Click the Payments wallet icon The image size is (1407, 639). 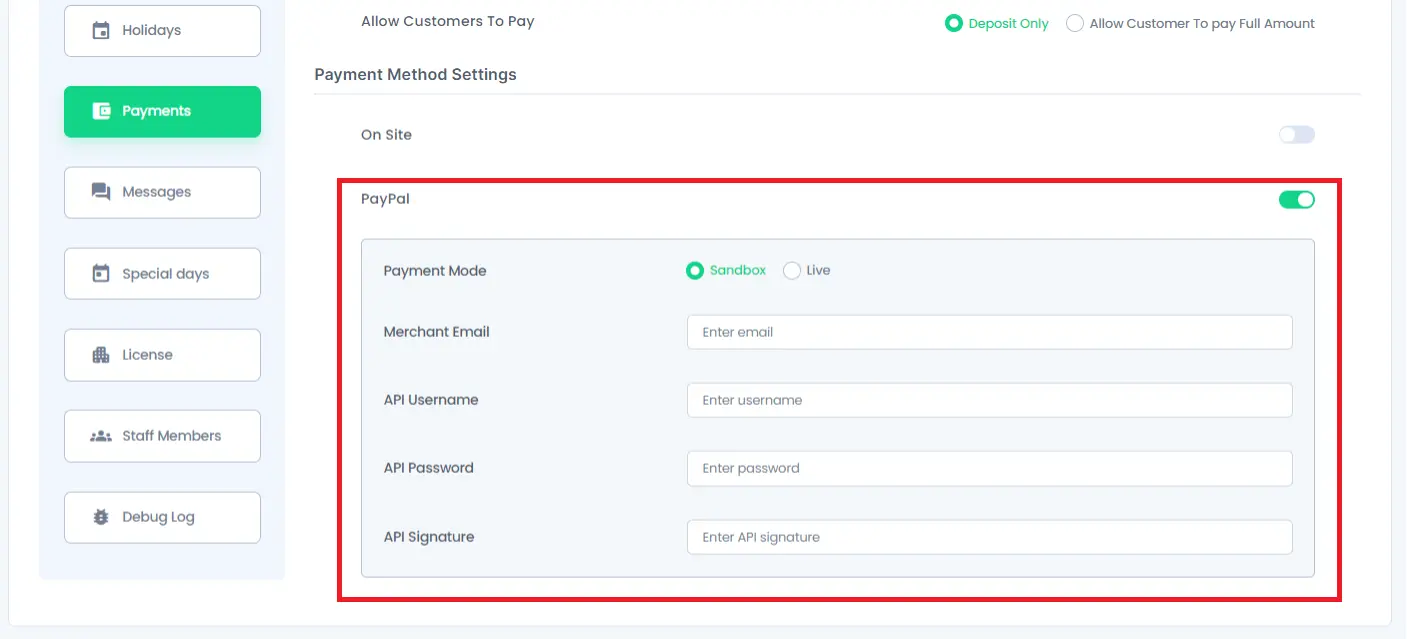coord(101,111)
